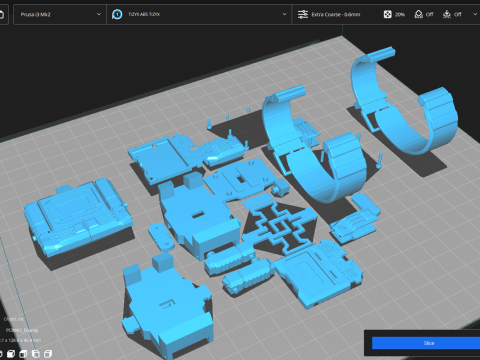
Task: Click the print settings sliders icon
Action: pyautogui.click(x=303, y=14)
